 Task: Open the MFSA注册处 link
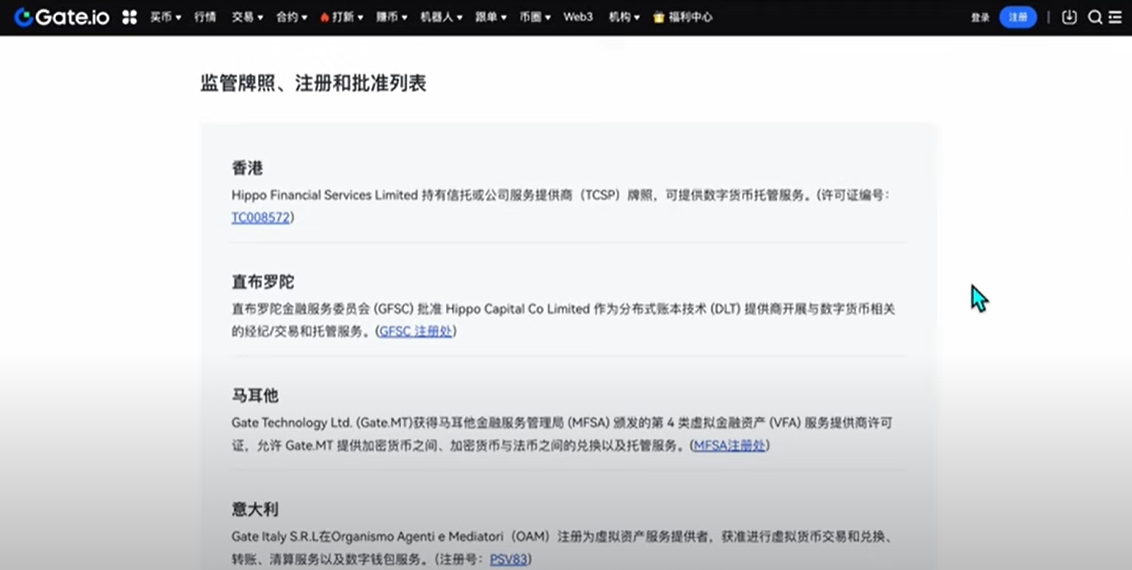pyautogui.click(x=730, y=445)
